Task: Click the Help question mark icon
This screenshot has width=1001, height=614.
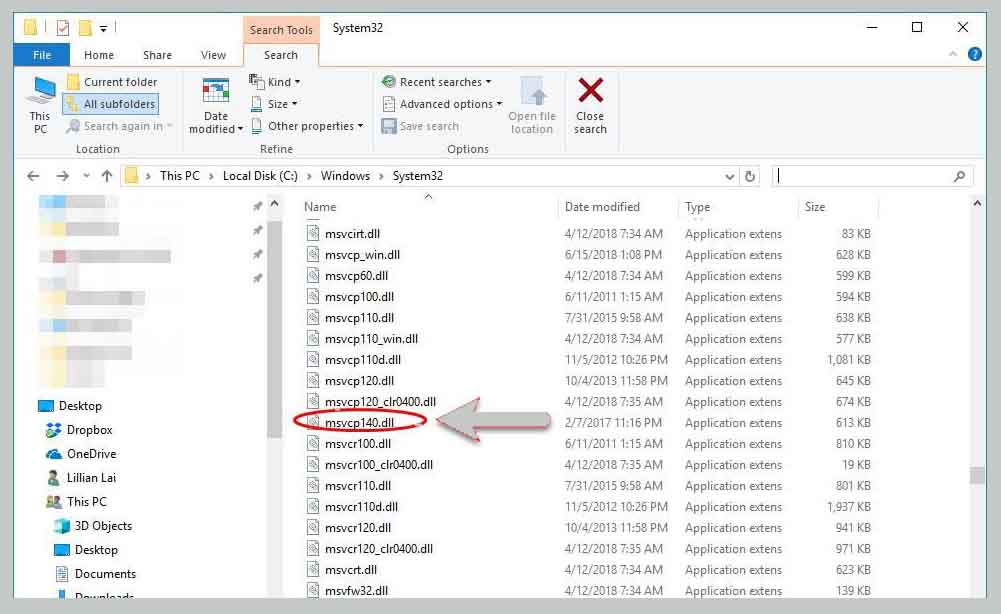Action: 974,54
